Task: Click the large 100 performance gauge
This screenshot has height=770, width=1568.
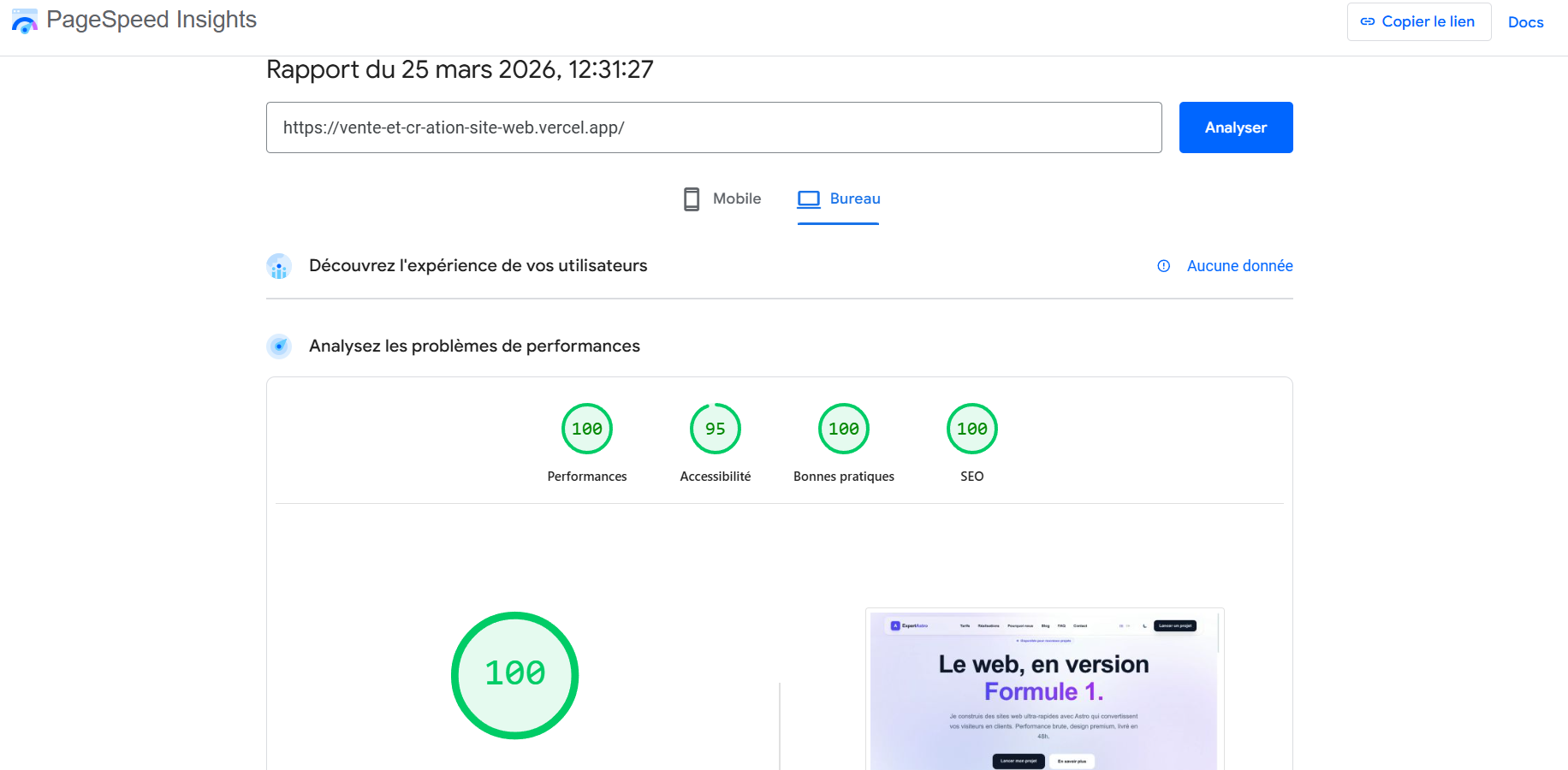Action: [514, 675]
